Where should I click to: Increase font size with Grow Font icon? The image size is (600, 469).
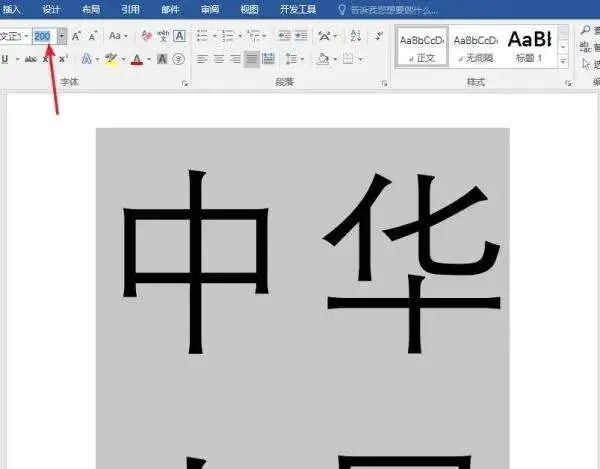76,36
